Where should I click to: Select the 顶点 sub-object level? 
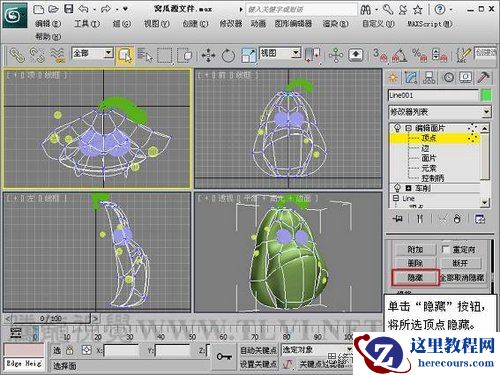click(x=429, y=138)
